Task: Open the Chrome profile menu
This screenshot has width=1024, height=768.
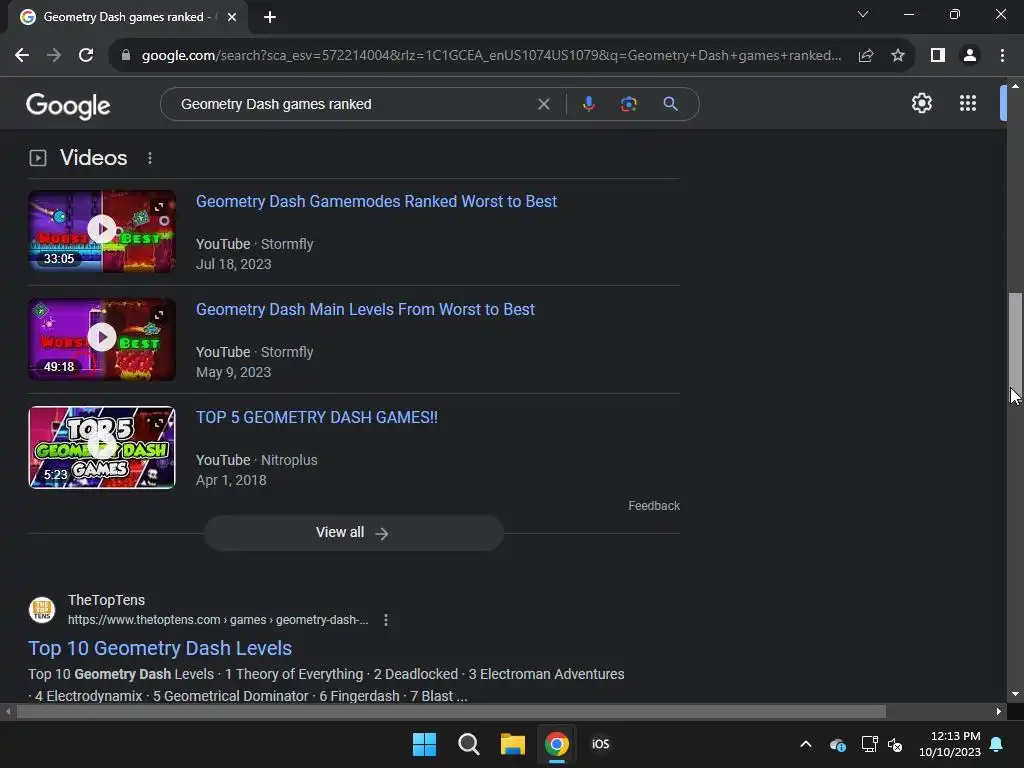Action: tap(970, 56)
